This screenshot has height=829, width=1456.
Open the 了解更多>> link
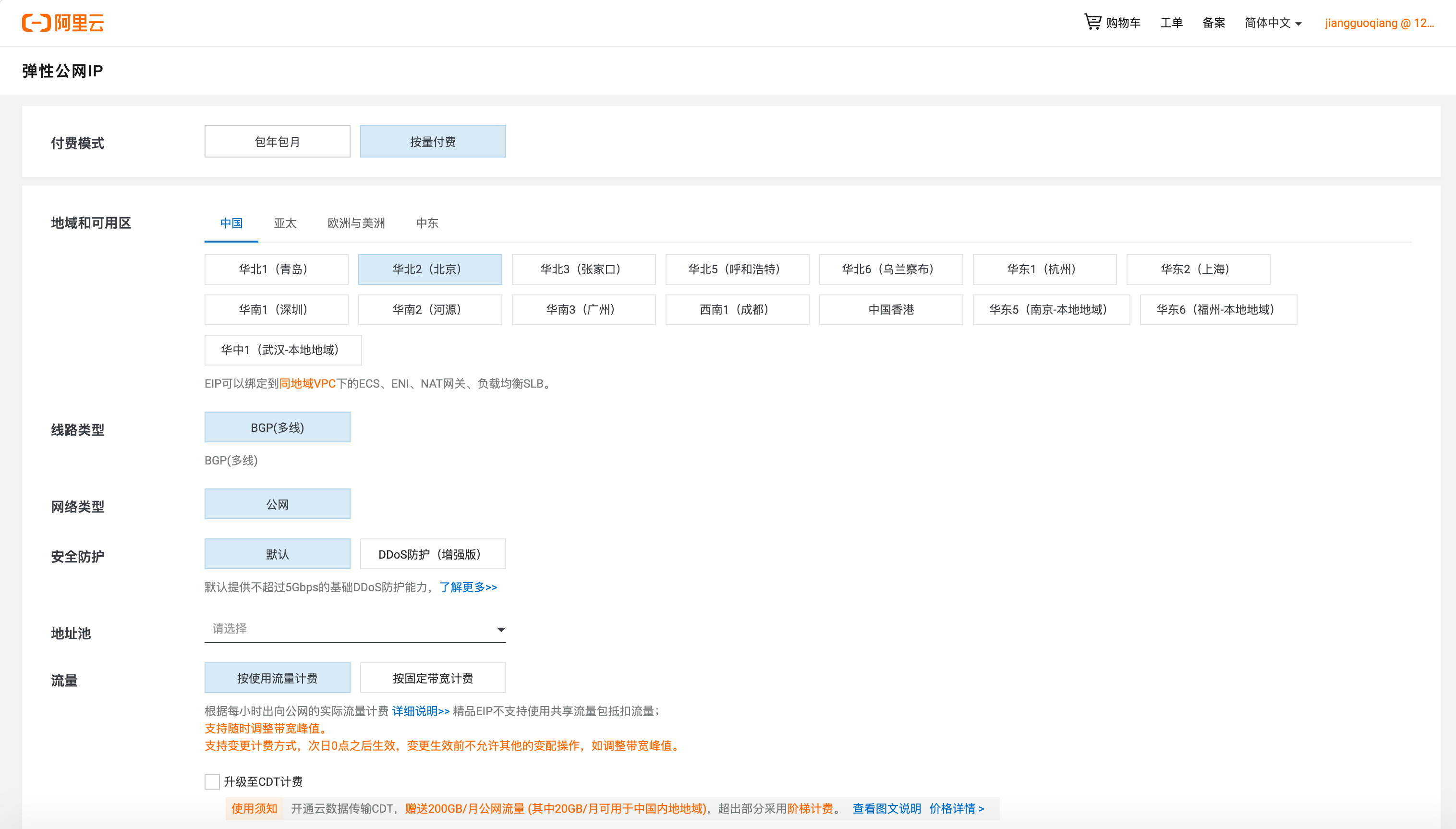click(x=468, y=587)
